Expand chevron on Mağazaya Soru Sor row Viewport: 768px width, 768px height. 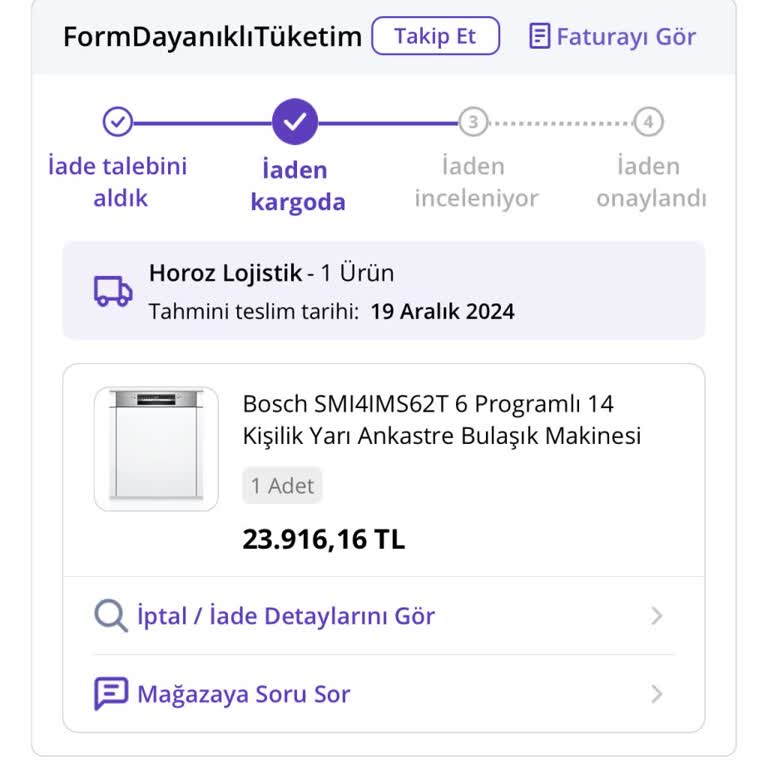657,694
